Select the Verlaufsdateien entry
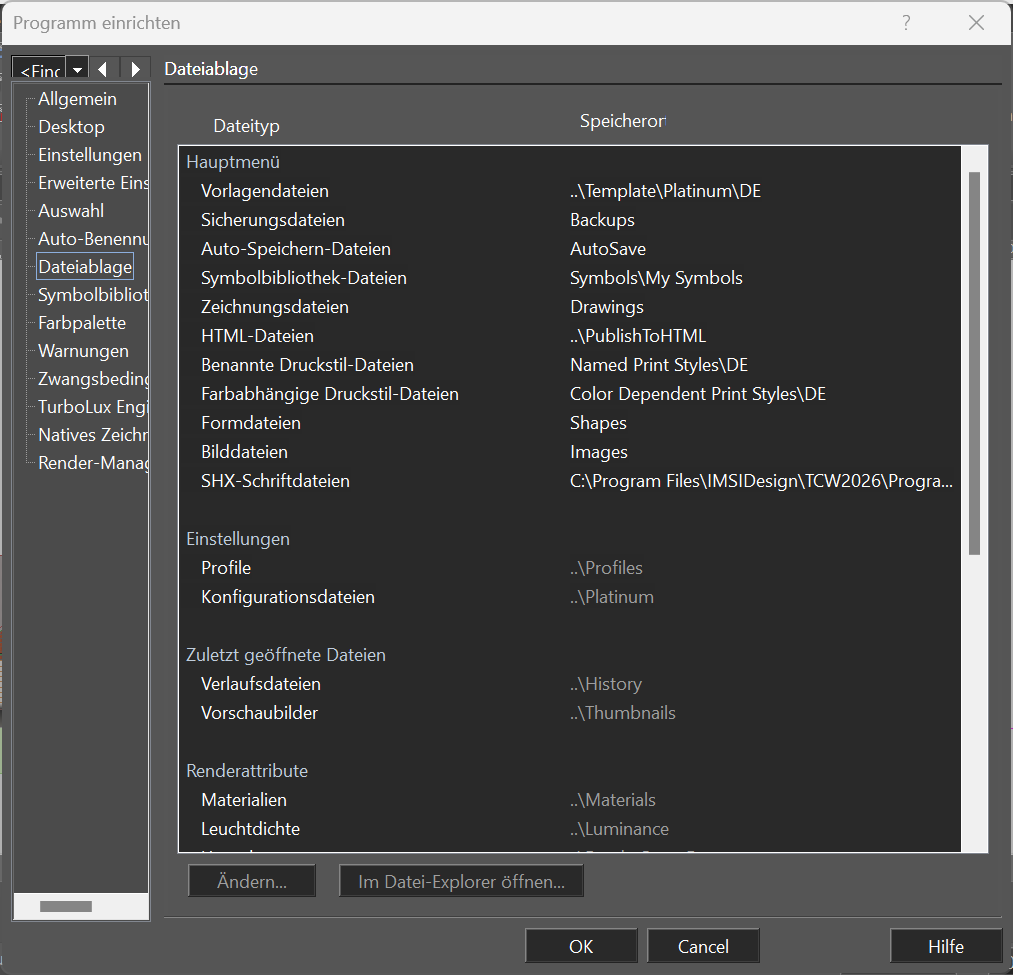1013x975 pixels. [x=570, y=684]
